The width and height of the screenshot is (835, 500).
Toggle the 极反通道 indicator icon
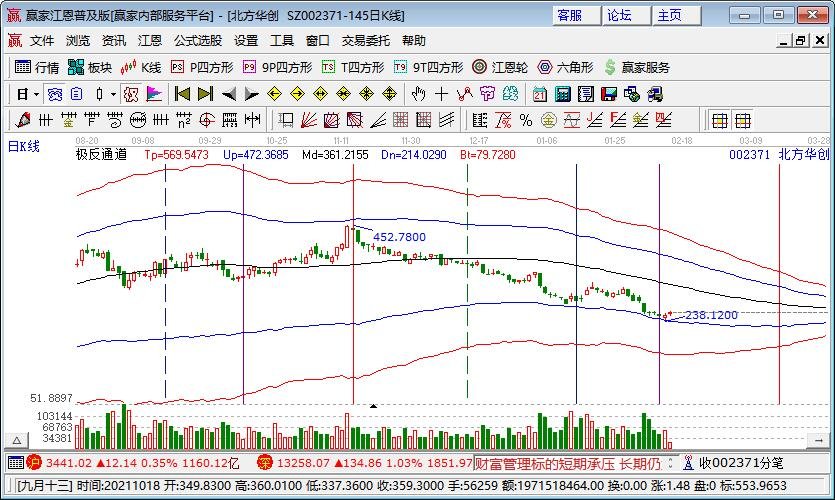pyautogui.click(x=131, y=95)
